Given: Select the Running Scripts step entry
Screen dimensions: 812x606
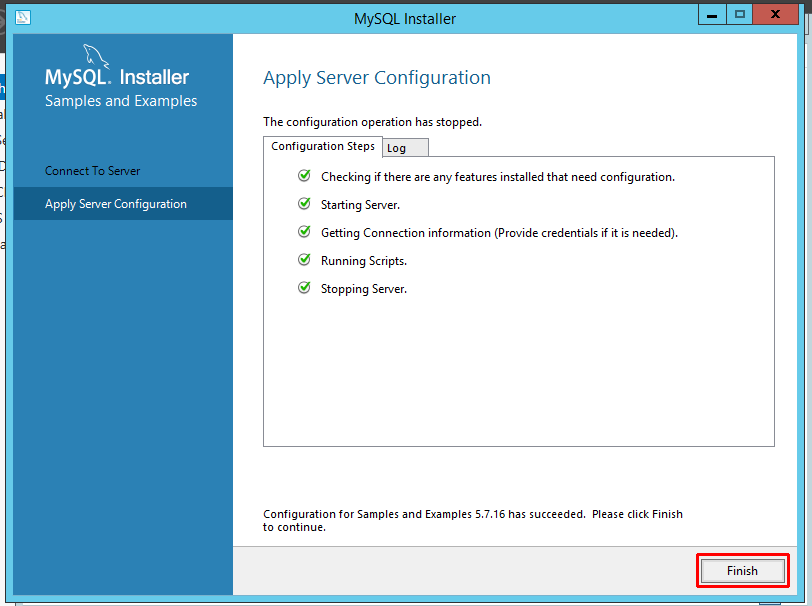Looking at the screenshot, I should tap(363, 260).
